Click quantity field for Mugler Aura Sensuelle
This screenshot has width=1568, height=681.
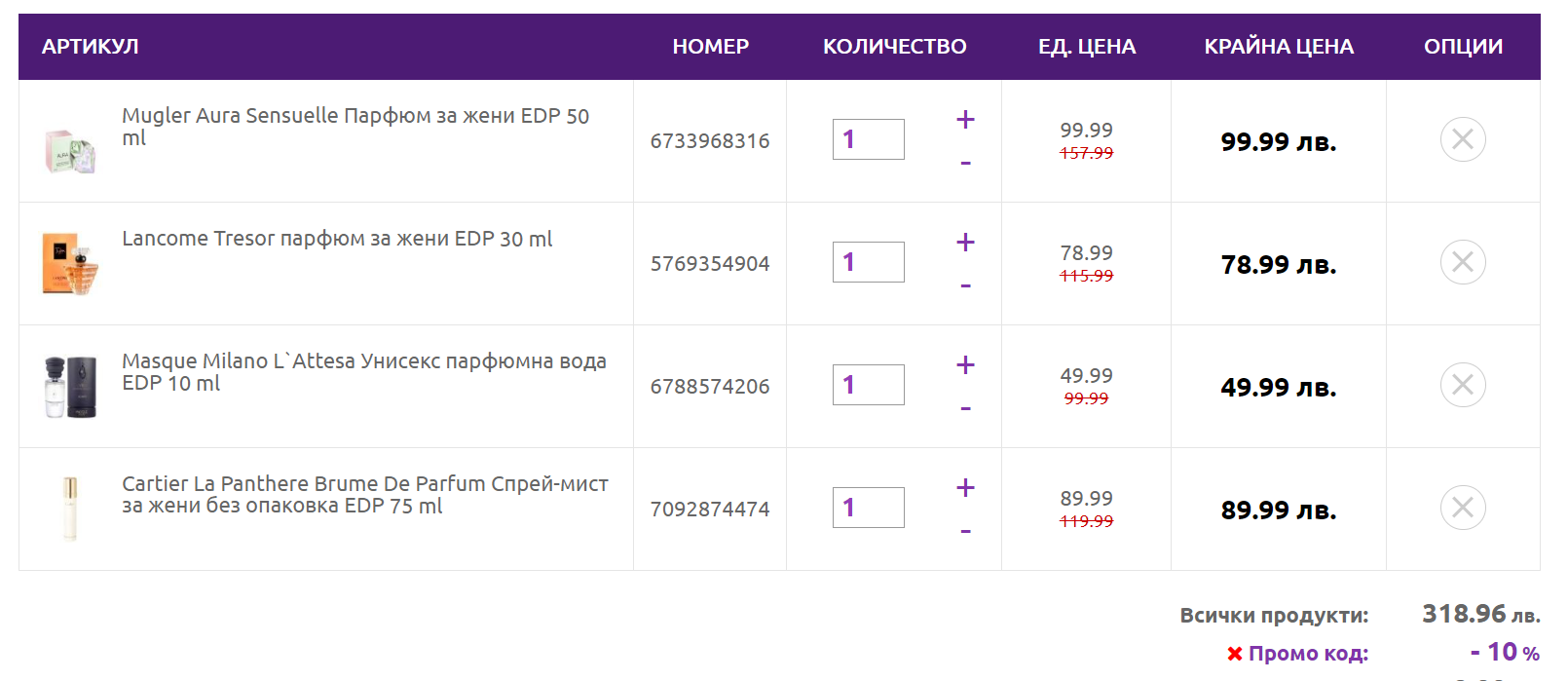coord(868,139)
